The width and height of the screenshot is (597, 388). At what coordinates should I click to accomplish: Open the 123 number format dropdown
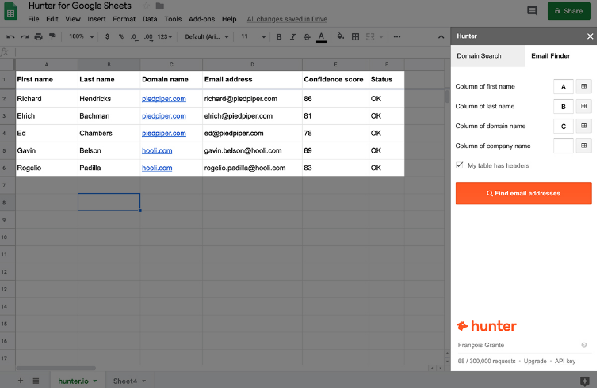[165, 37]
